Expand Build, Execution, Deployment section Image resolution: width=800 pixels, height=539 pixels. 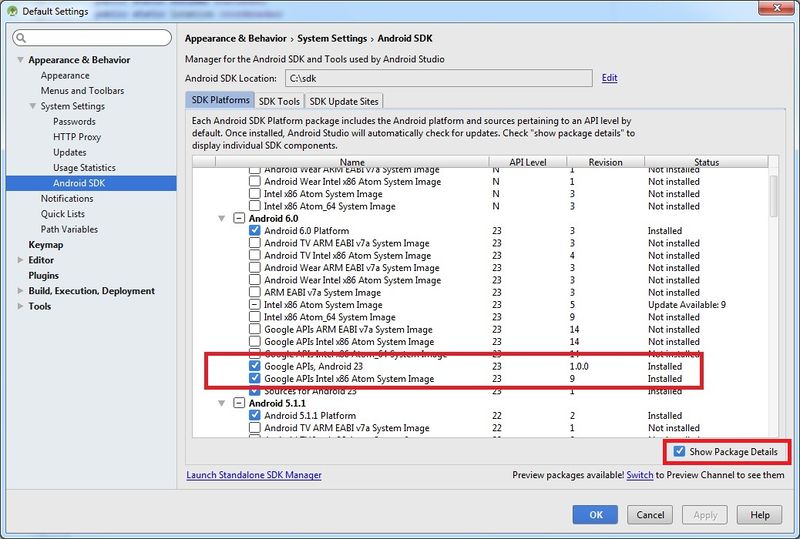20,290
